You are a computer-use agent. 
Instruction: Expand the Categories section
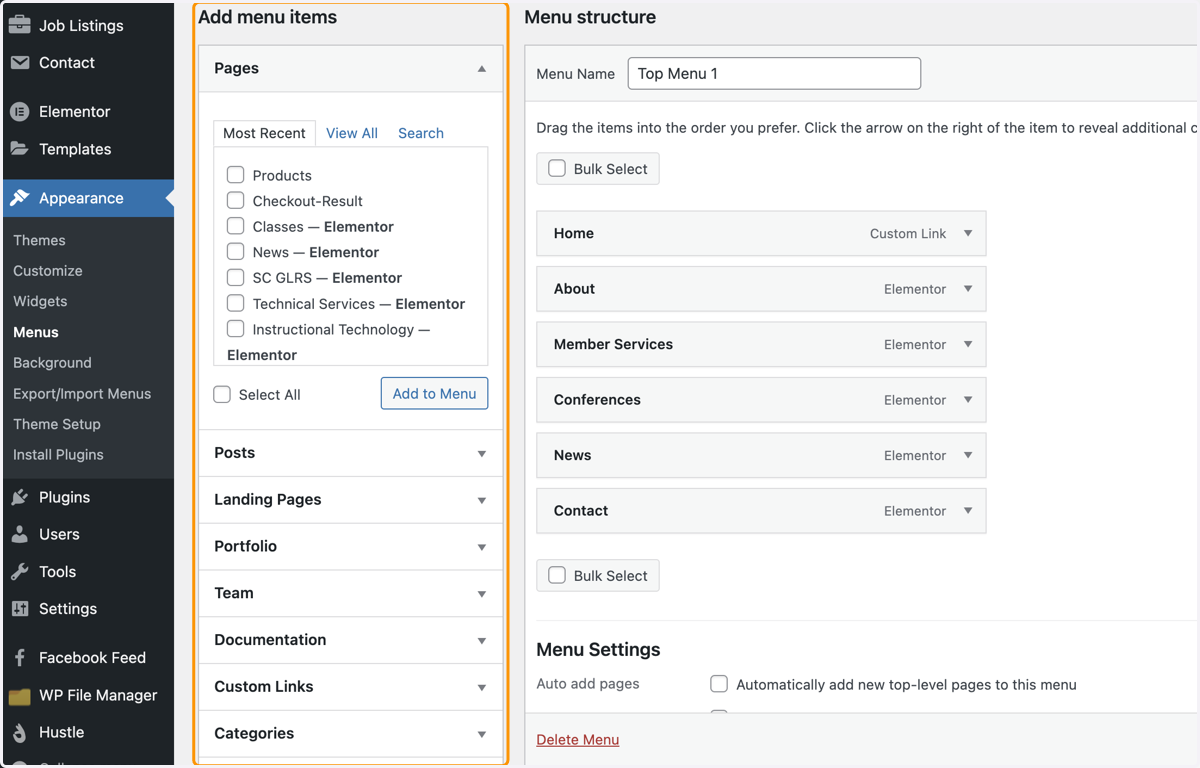tap(351, 734)
